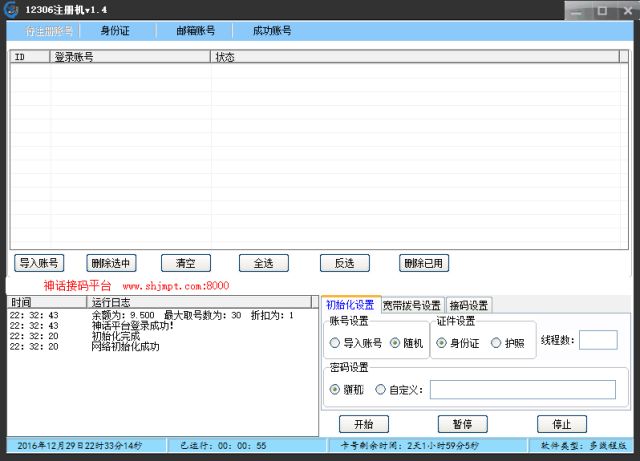Open the 接码设置 tab
This screenshot has height=461, width=640.
(469, 305)
